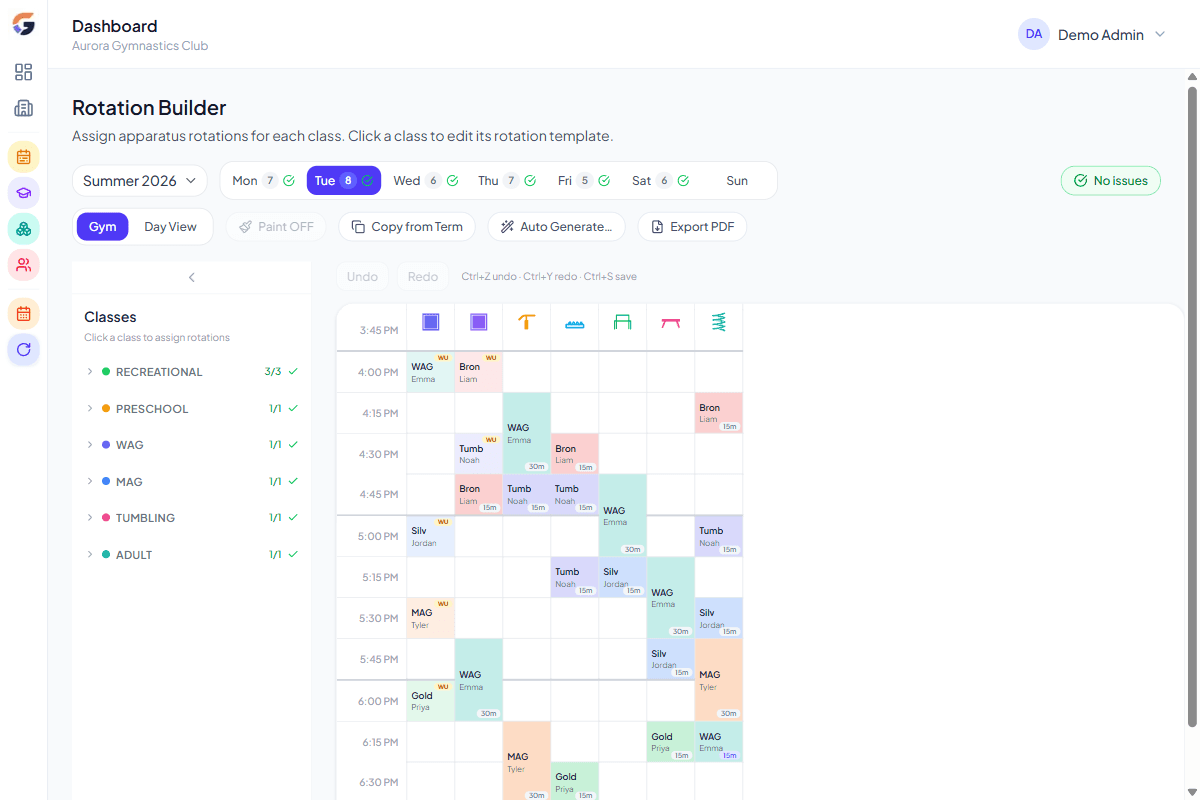Click Copy from Term button

(x=407, y=227)
